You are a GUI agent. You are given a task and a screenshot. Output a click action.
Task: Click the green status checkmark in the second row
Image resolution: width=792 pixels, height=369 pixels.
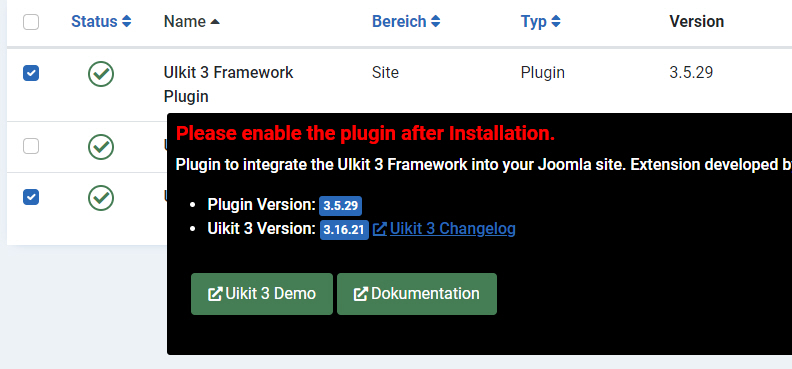click(x=101, y=147)
